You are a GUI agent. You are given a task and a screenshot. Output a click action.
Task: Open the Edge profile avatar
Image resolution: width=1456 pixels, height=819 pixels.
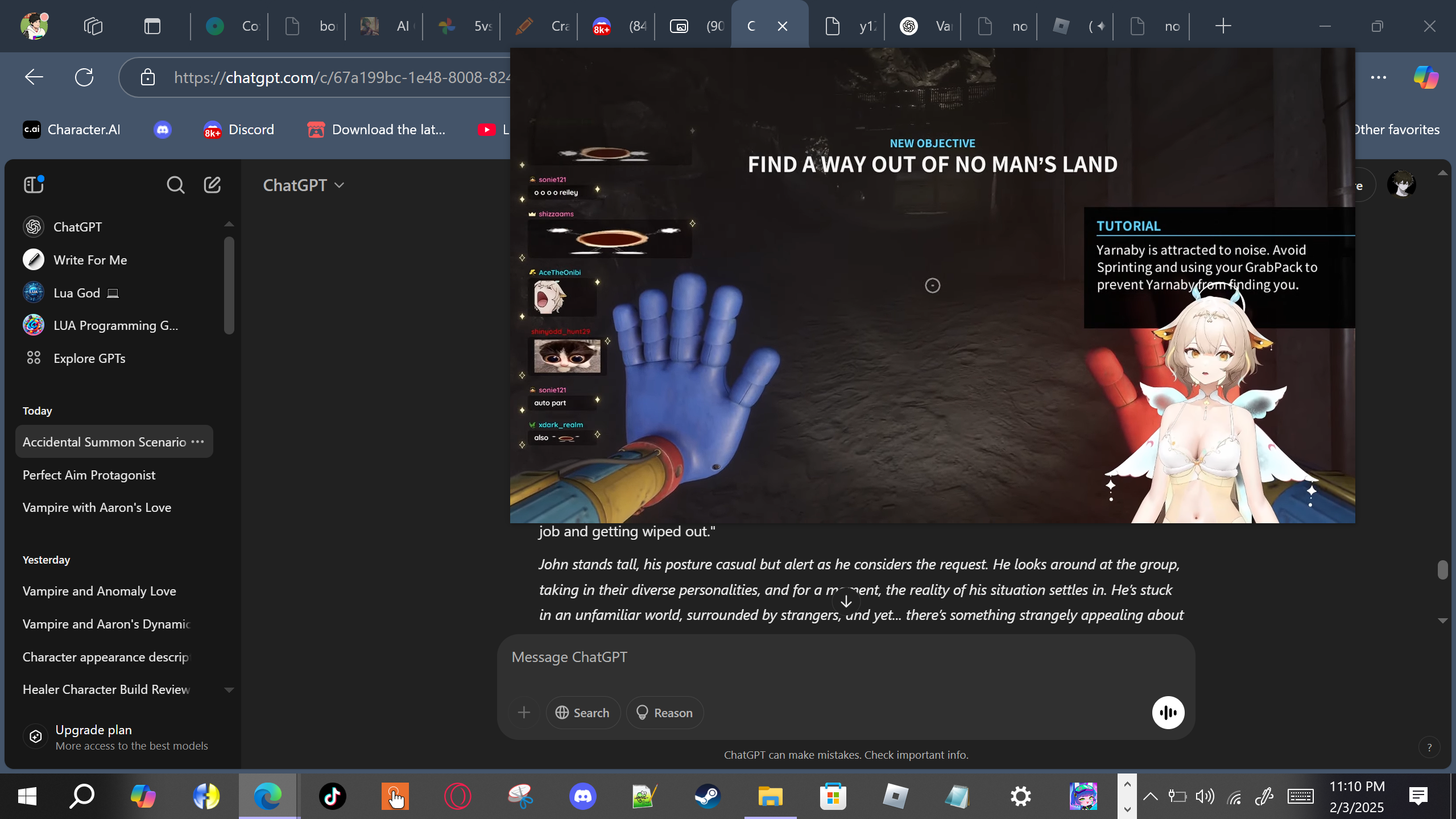34,26
